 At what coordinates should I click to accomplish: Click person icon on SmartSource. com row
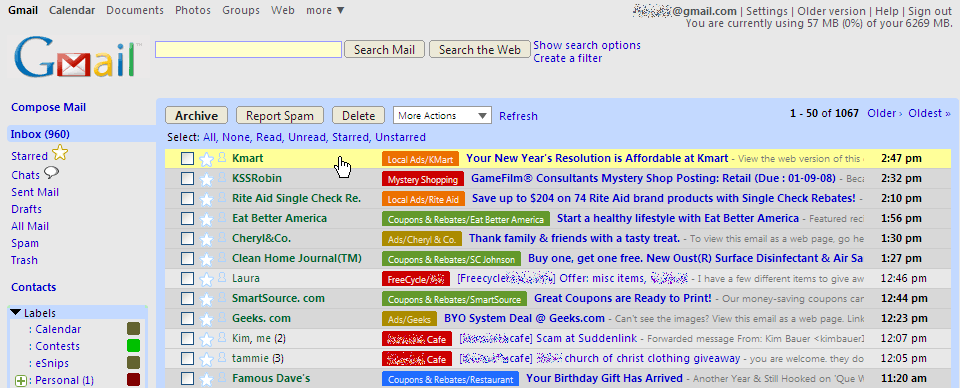click(x=222, y=298)
